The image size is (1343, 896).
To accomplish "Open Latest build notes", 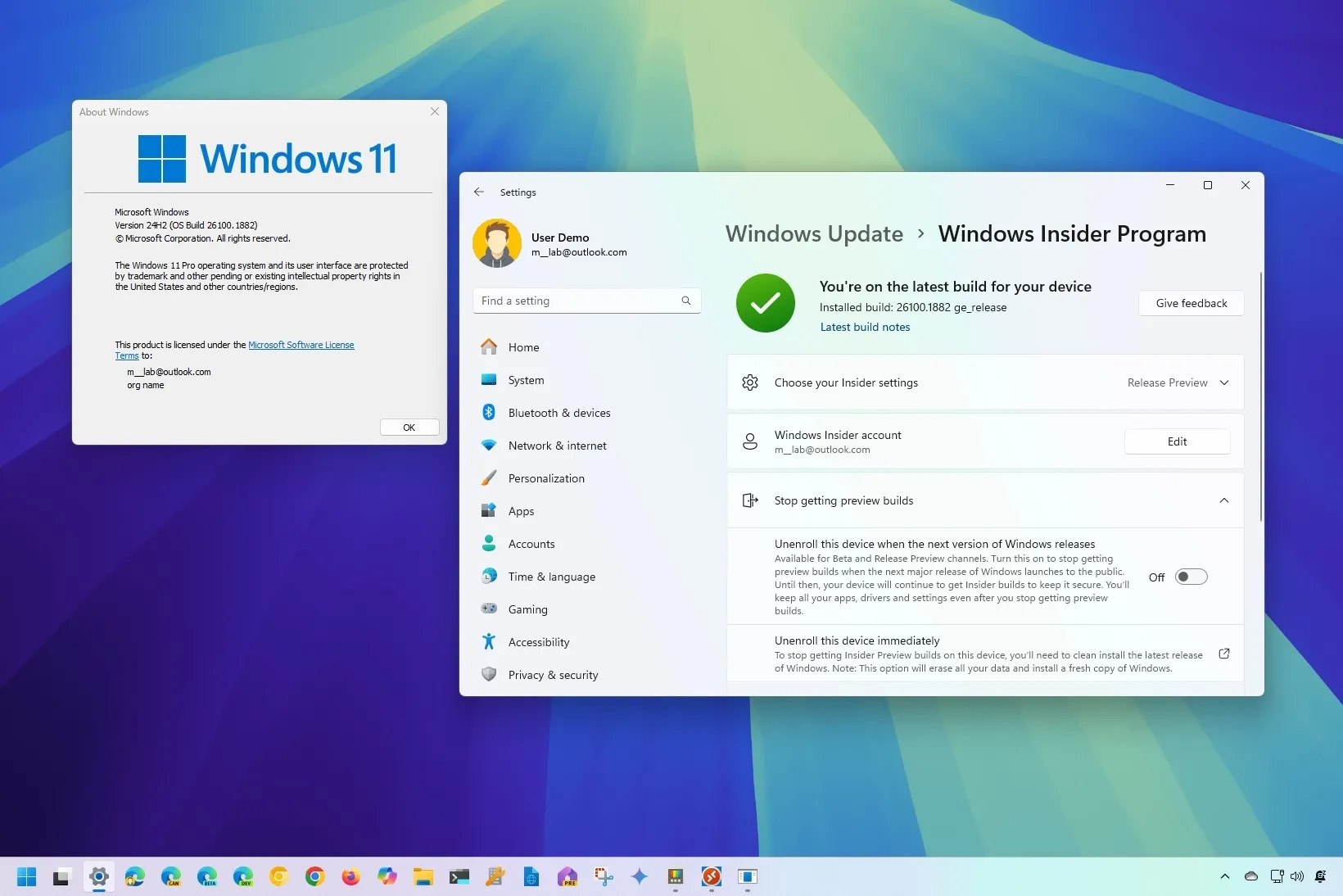I will 865,327.
